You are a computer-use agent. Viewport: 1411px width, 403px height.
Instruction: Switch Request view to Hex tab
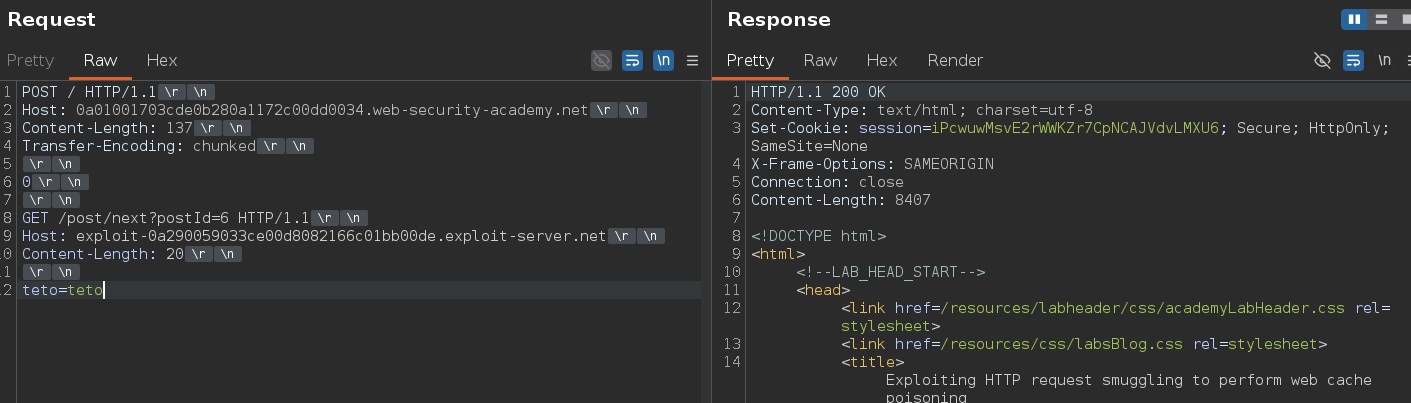click(162, 60)
